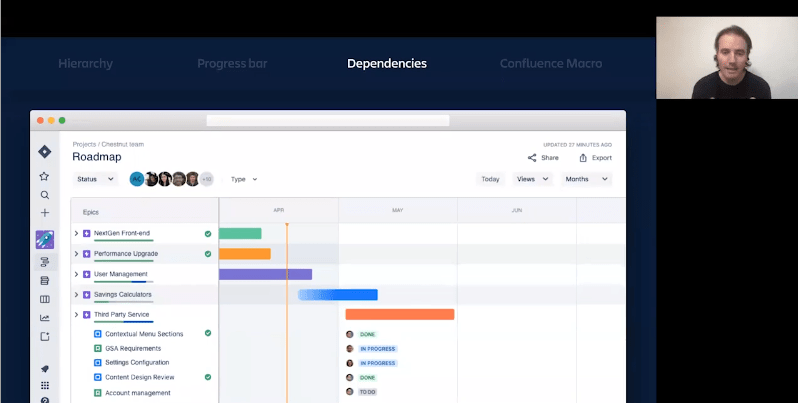Open the Board columns icon in sidebar
The image size is (798, 403).
pyautogui.click(x=44, y=299)
